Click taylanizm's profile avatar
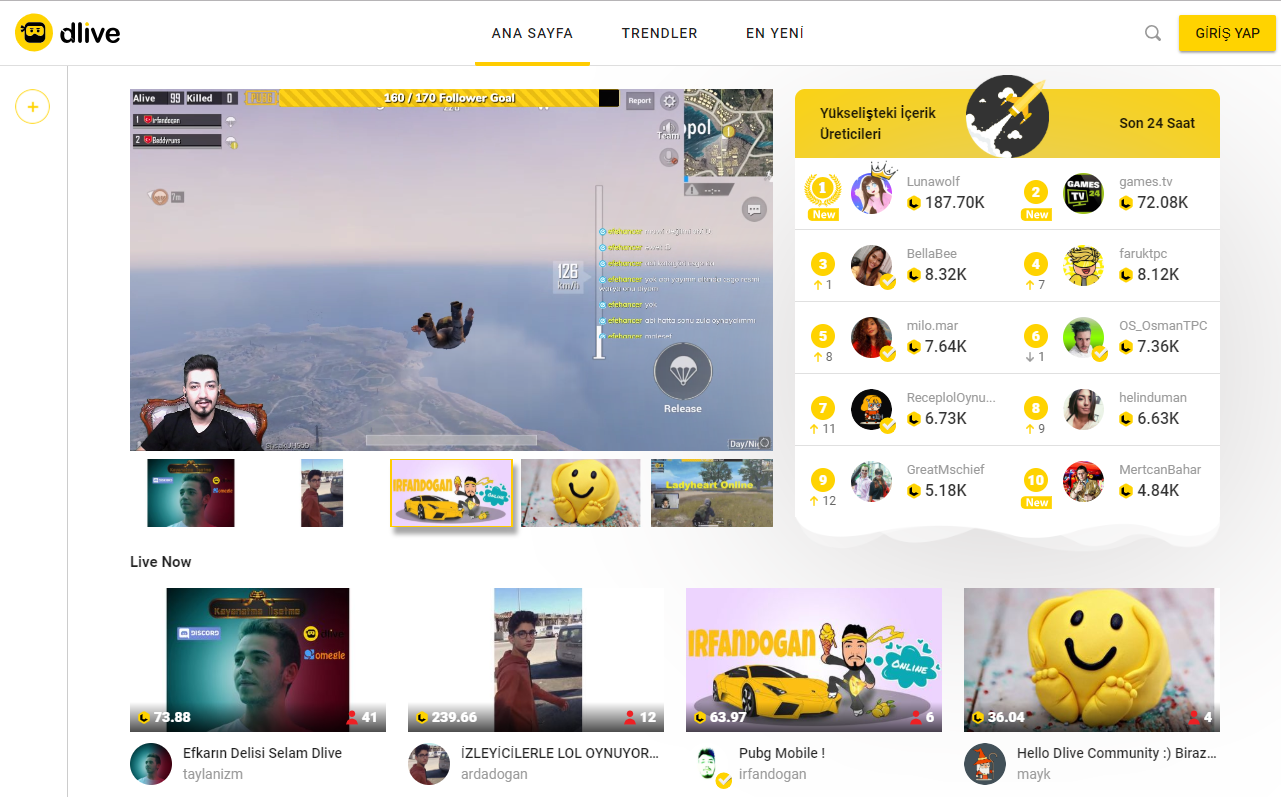The image size is (1281, 797). (151, 764)
